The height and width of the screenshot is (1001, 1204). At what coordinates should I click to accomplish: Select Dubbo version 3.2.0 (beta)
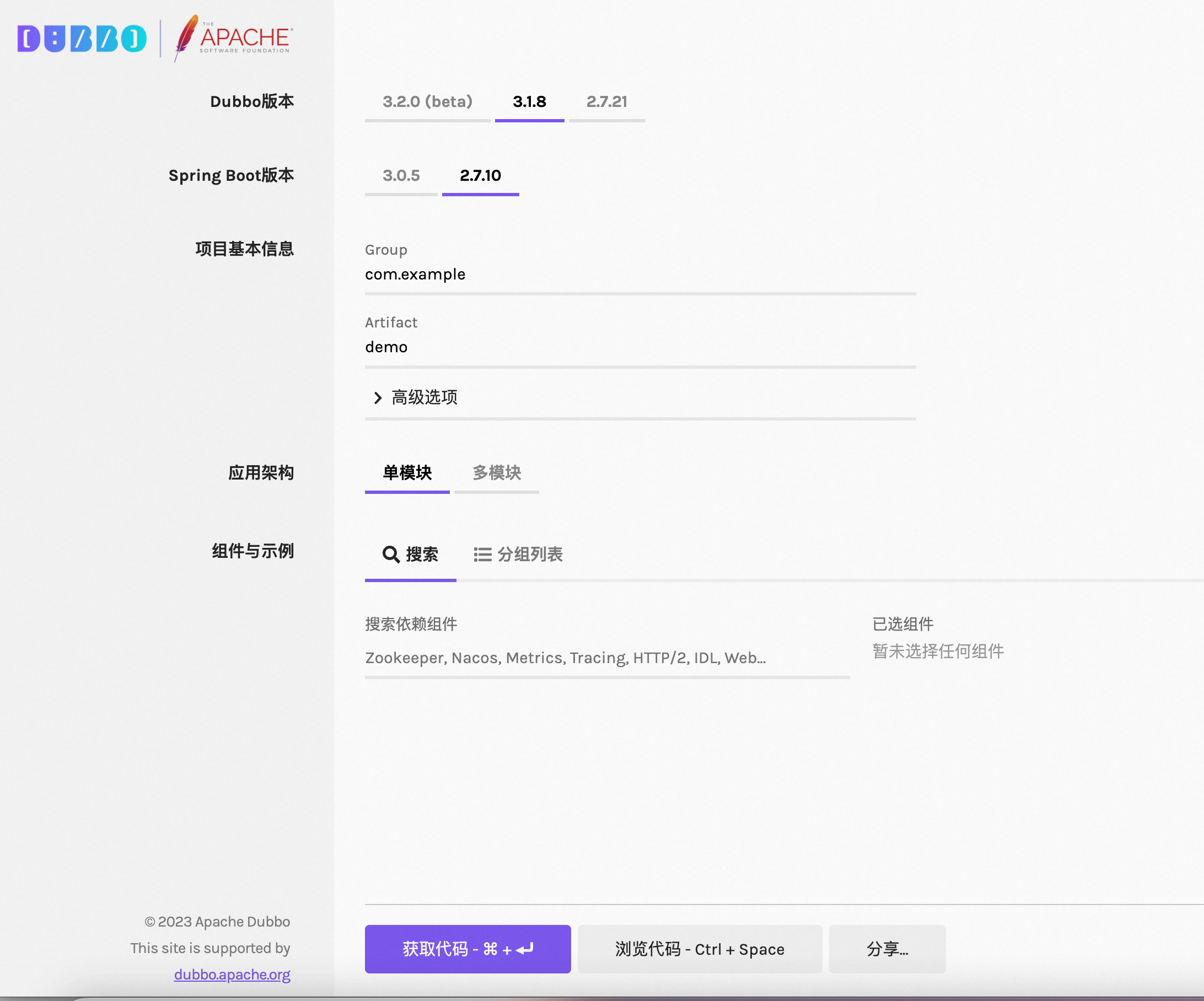pos(427,101)
